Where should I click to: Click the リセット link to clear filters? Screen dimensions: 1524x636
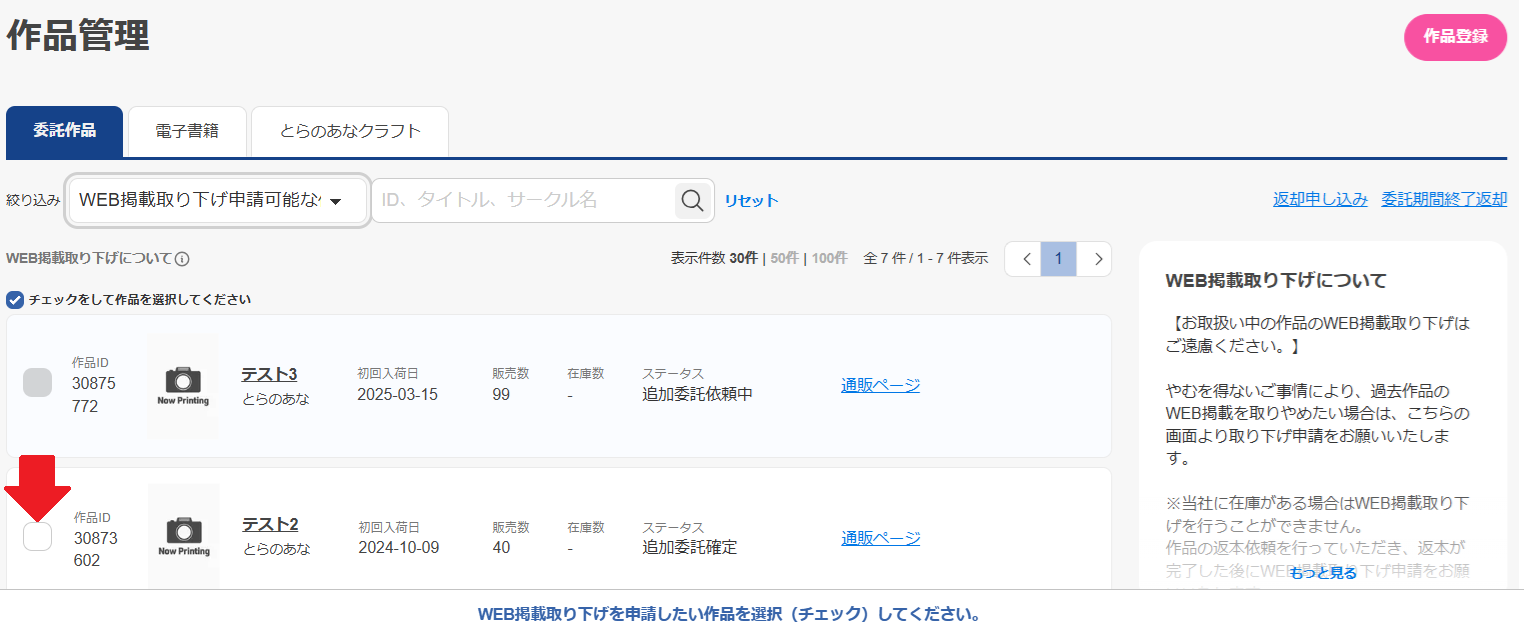[x=750, y=200]
